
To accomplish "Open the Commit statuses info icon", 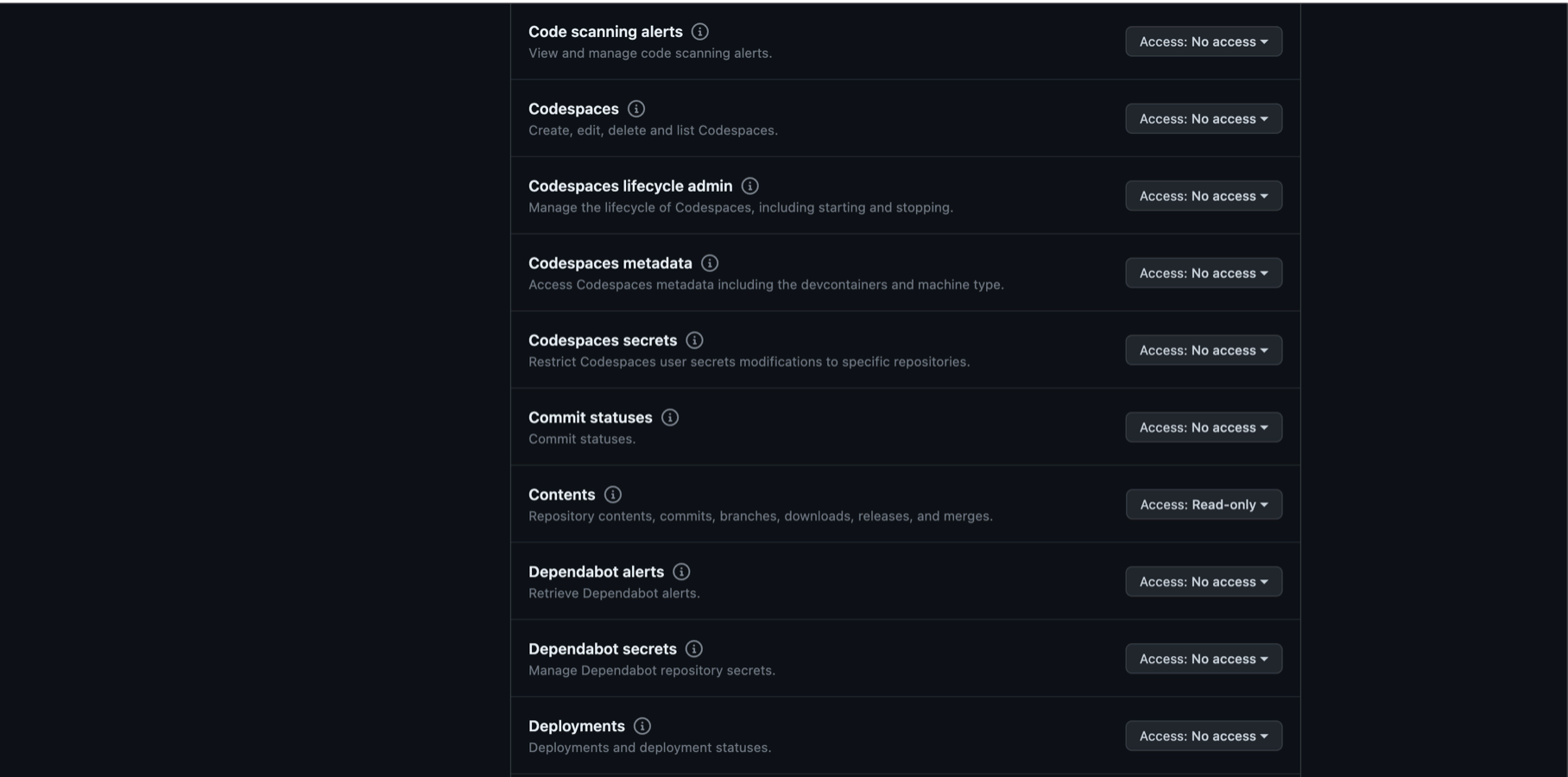I will pos(670,418).
